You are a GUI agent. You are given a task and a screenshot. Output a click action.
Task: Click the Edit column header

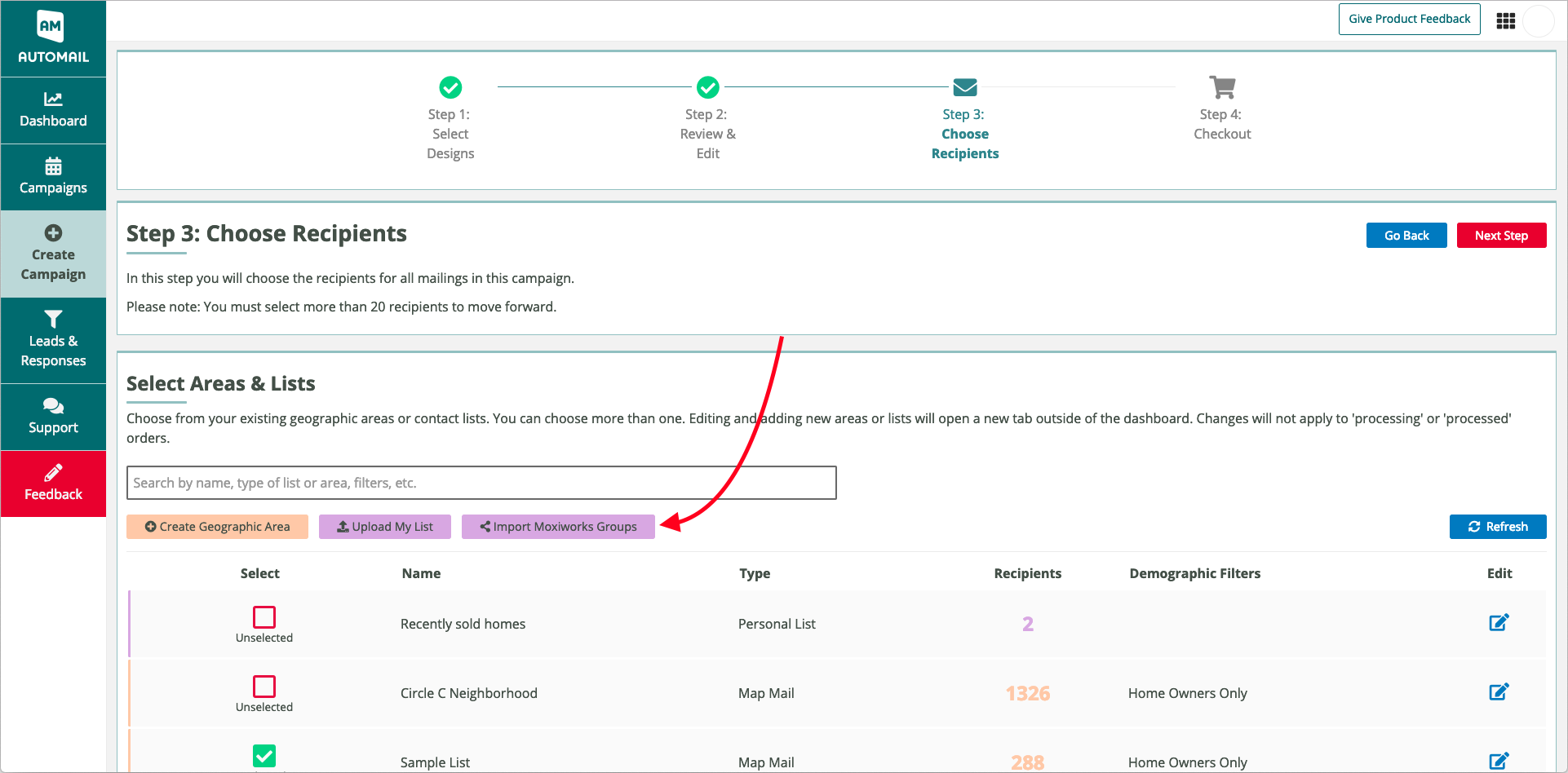1499,573
